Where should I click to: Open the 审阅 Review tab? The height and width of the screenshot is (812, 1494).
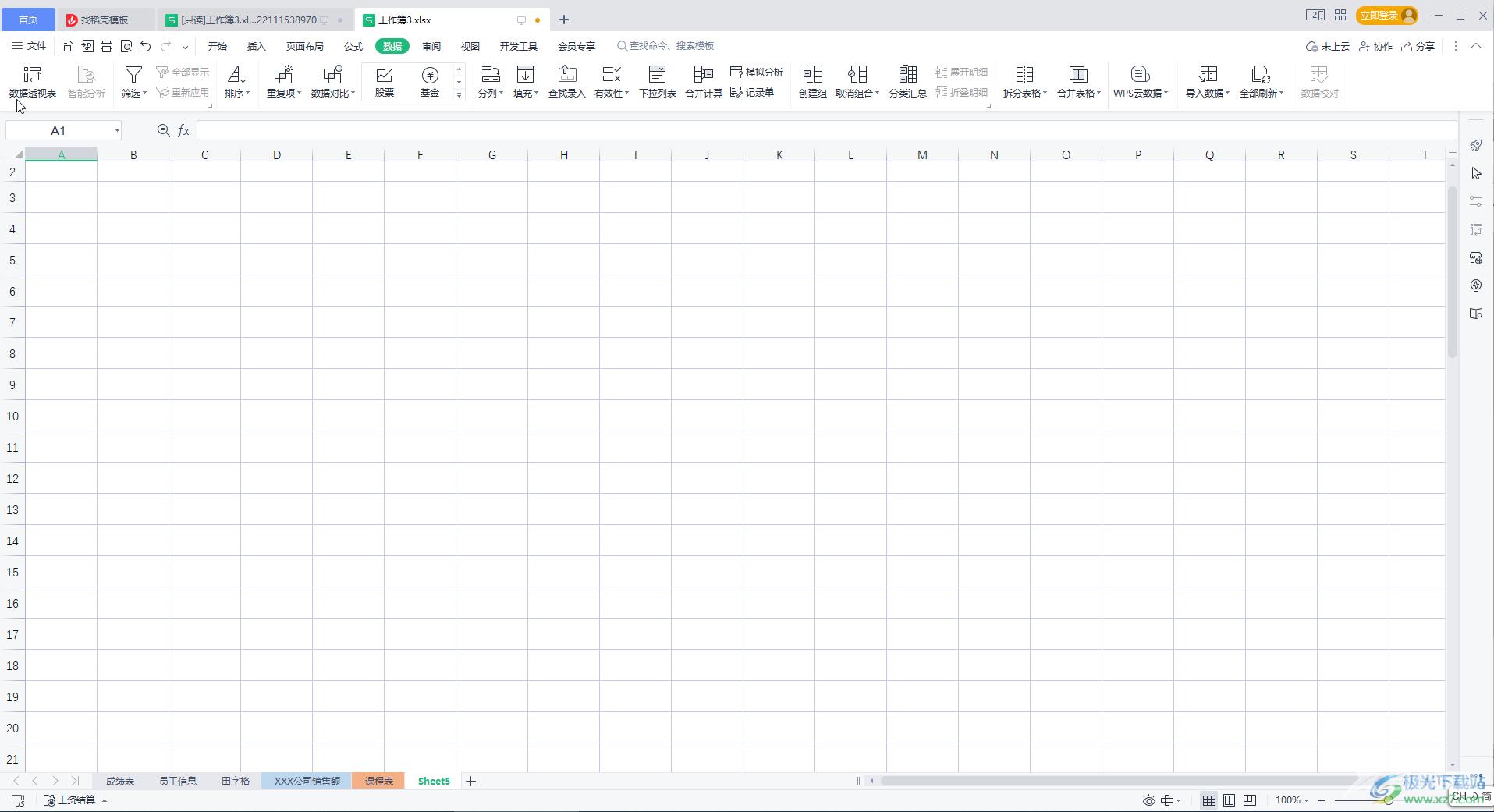(431, 46)
